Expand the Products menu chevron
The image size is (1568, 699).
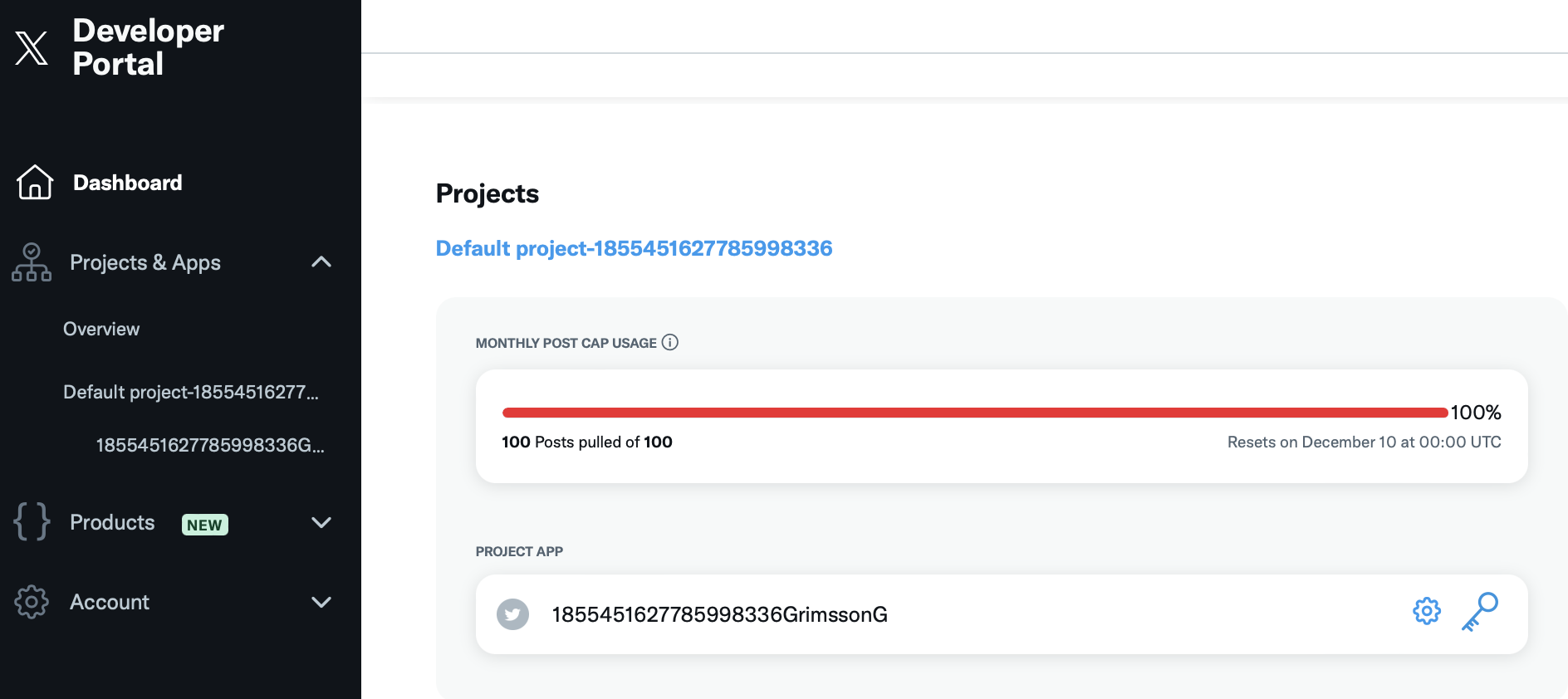[321, 522]
